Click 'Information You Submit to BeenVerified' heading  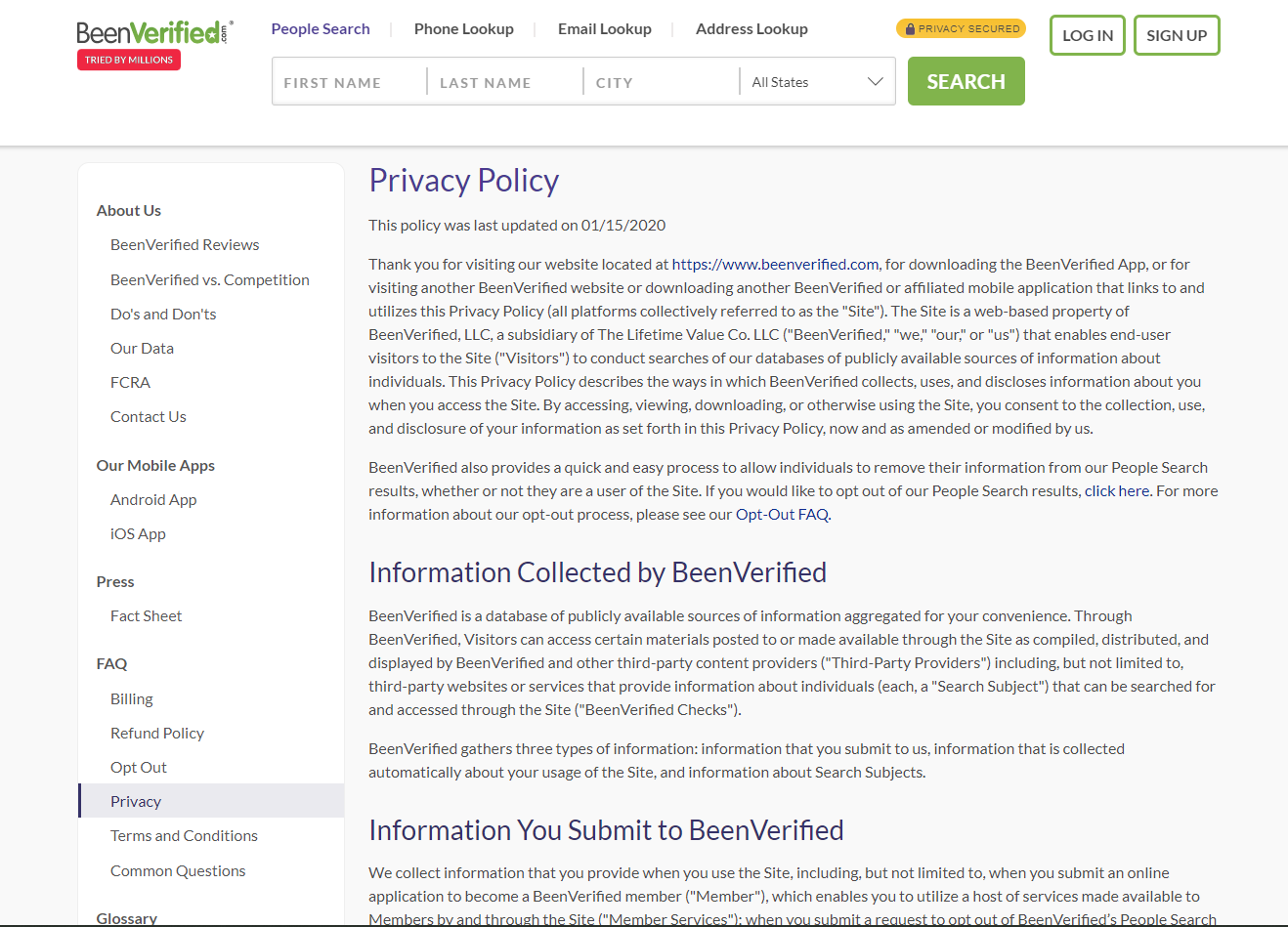coord(606,830)
